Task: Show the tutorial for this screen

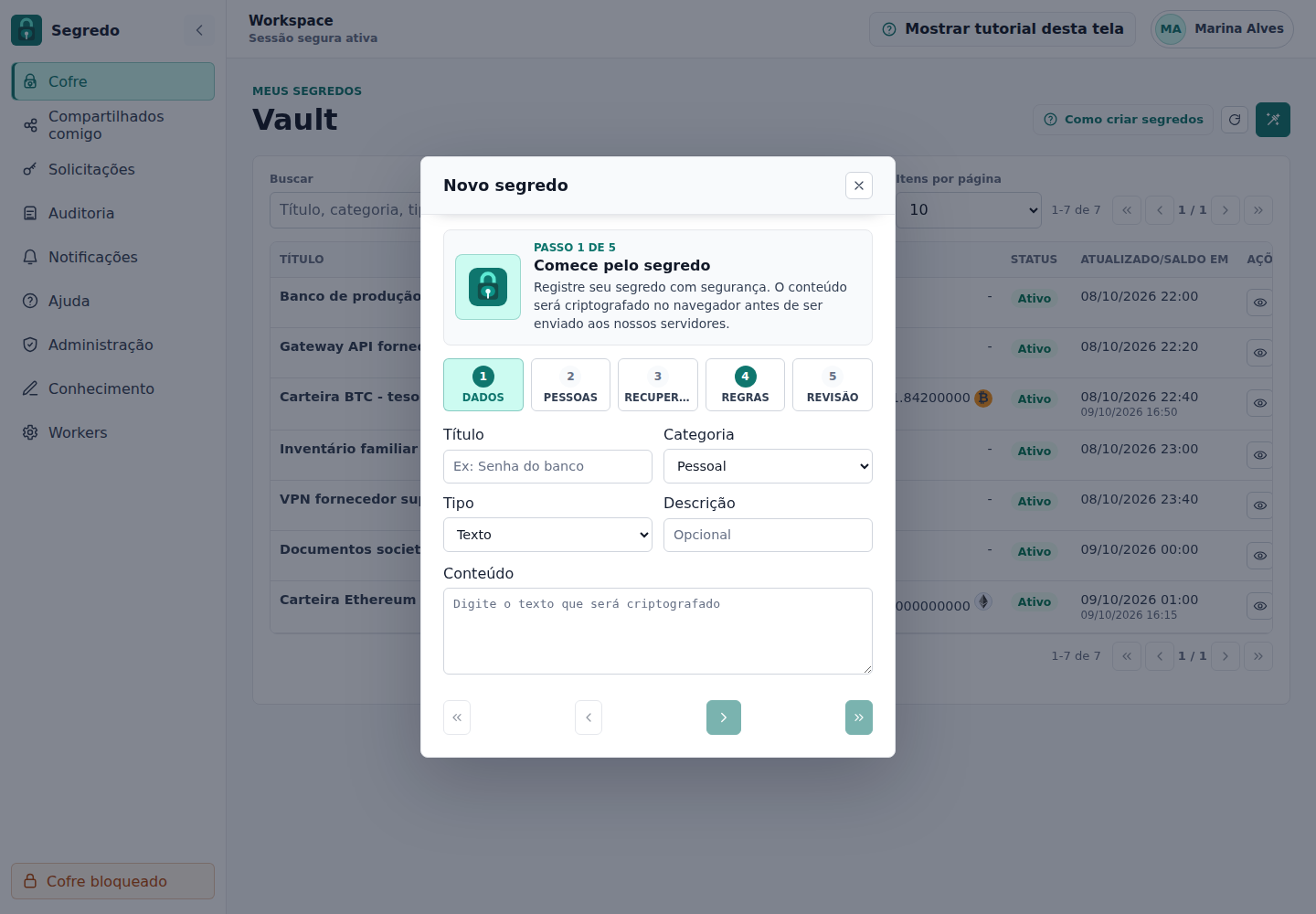Action: (x=1003, y=29)
